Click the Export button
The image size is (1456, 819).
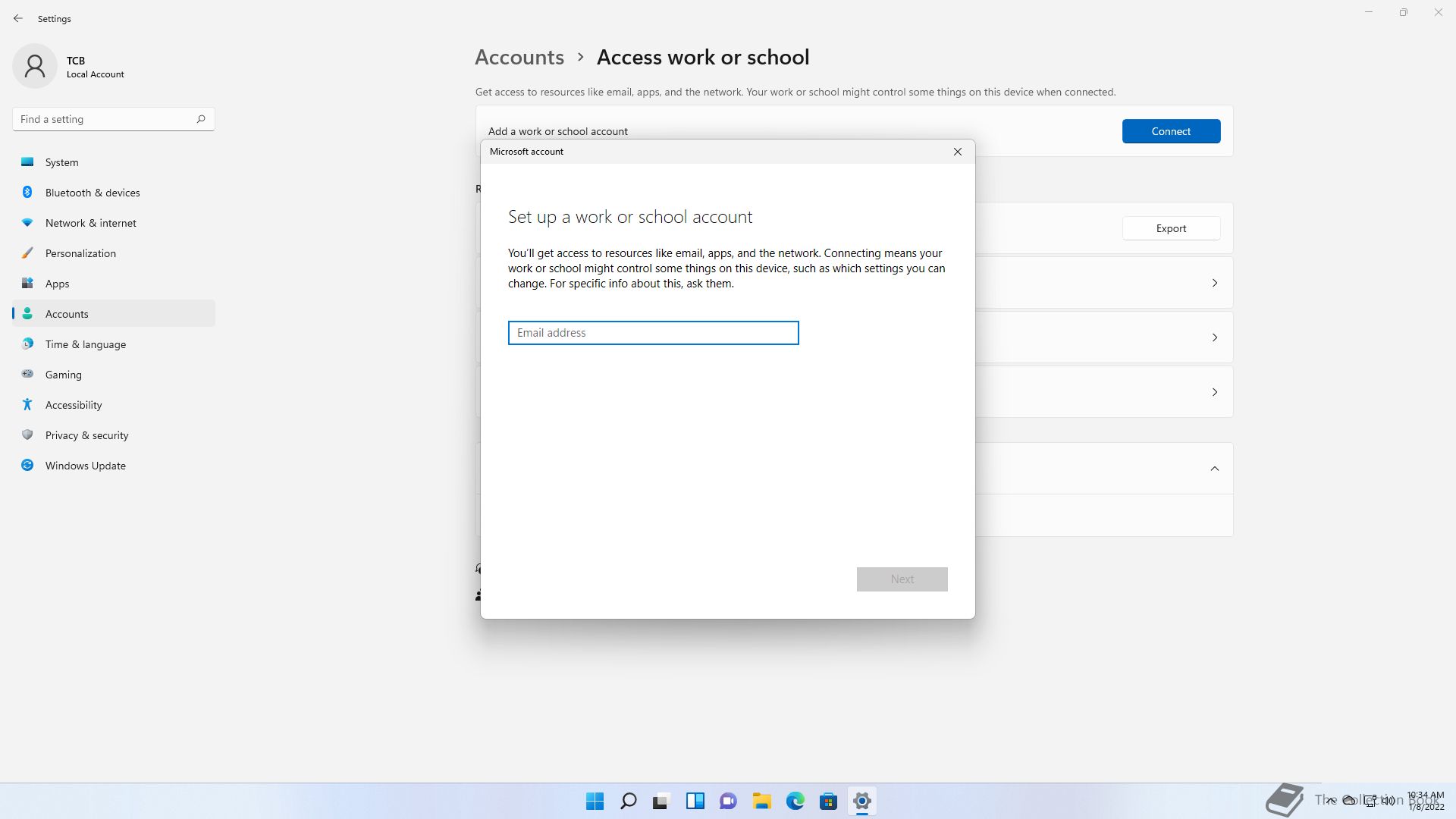click(1171, 228)
